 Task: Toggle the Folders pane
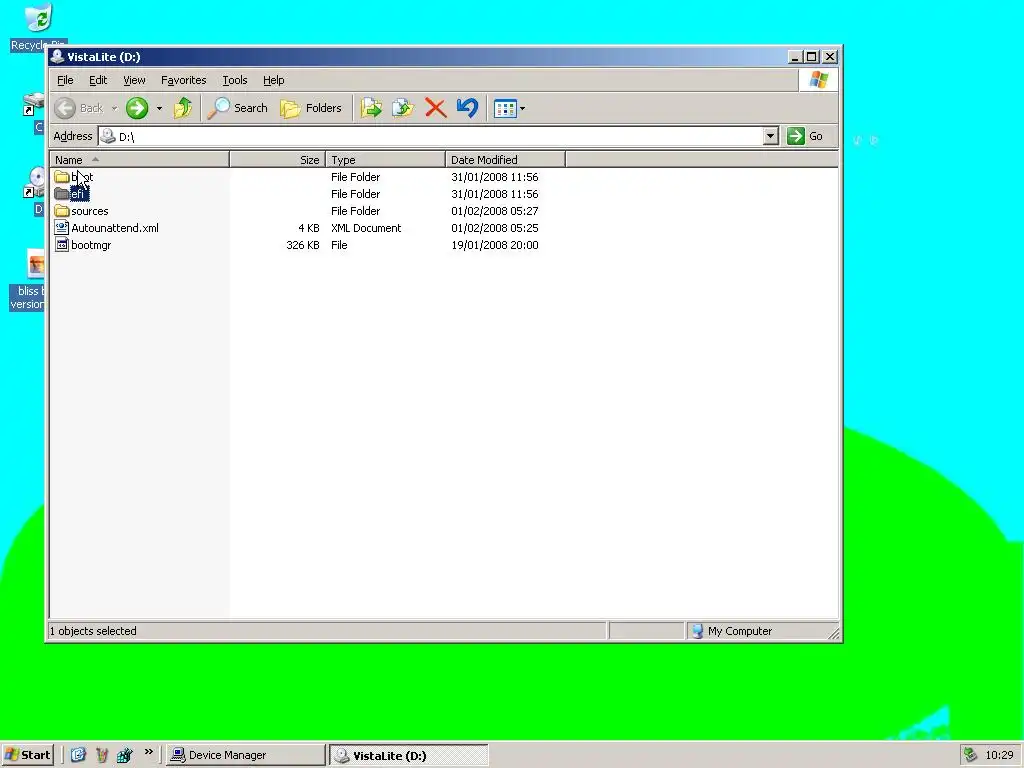[x=311, y=108]
